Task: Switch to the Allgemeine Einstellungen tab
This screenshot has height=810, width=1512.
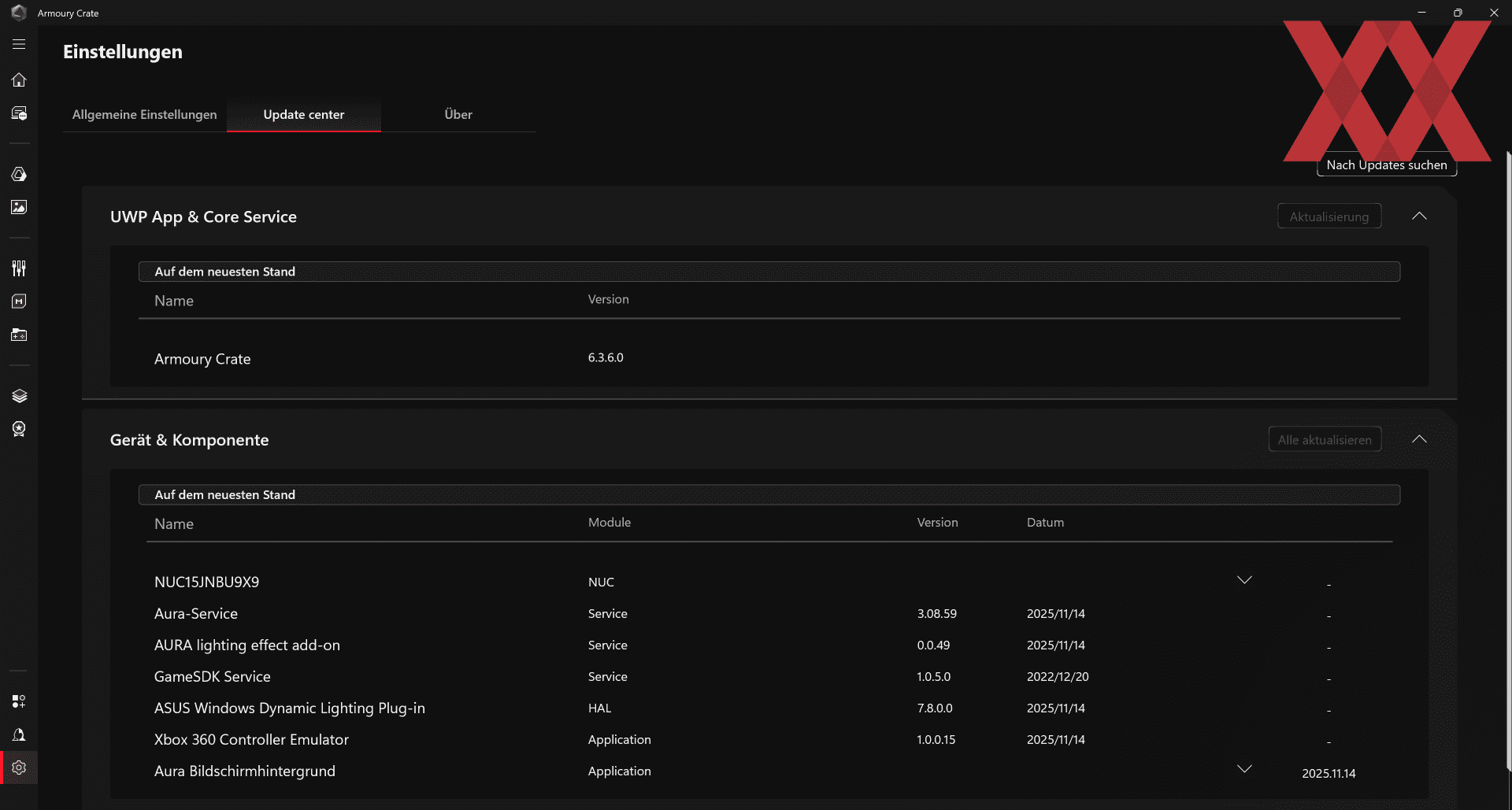Action: pyautogui.click(x=145, y=114)
